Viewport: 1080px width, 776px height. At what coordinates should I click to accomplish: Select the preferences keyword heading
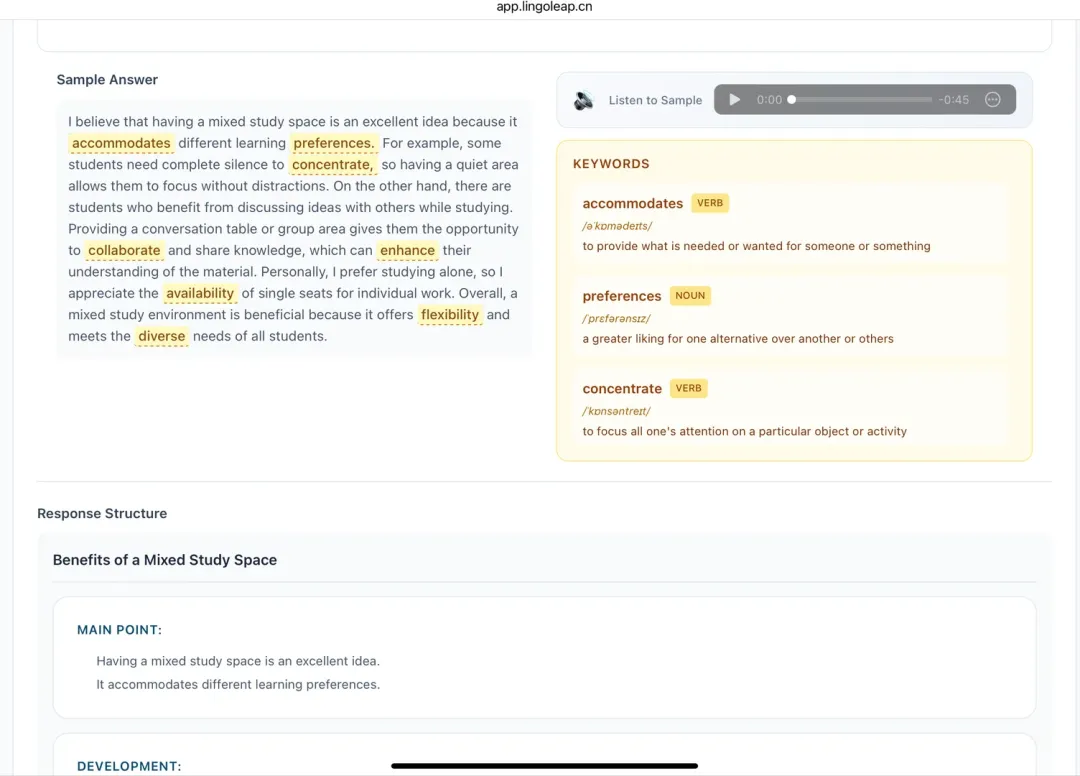(621, 296)
